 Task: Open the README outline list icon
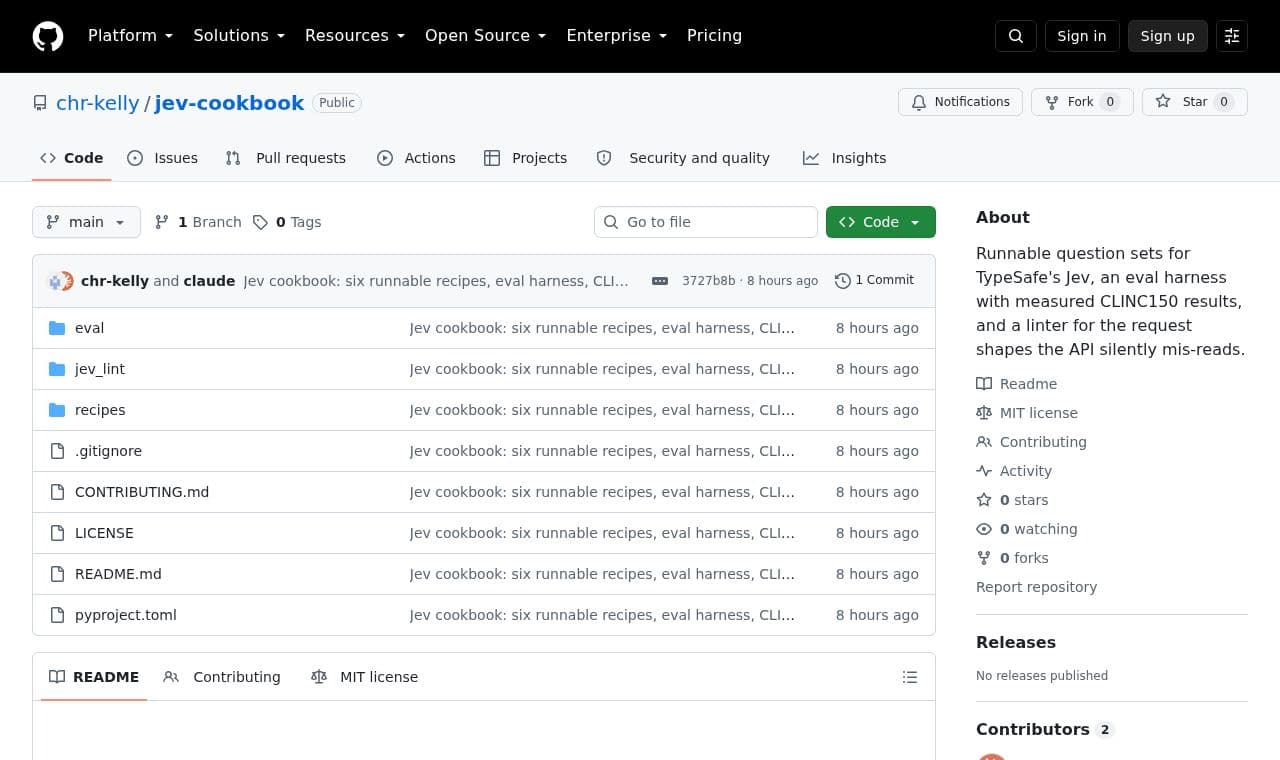[x=910, y=677]
